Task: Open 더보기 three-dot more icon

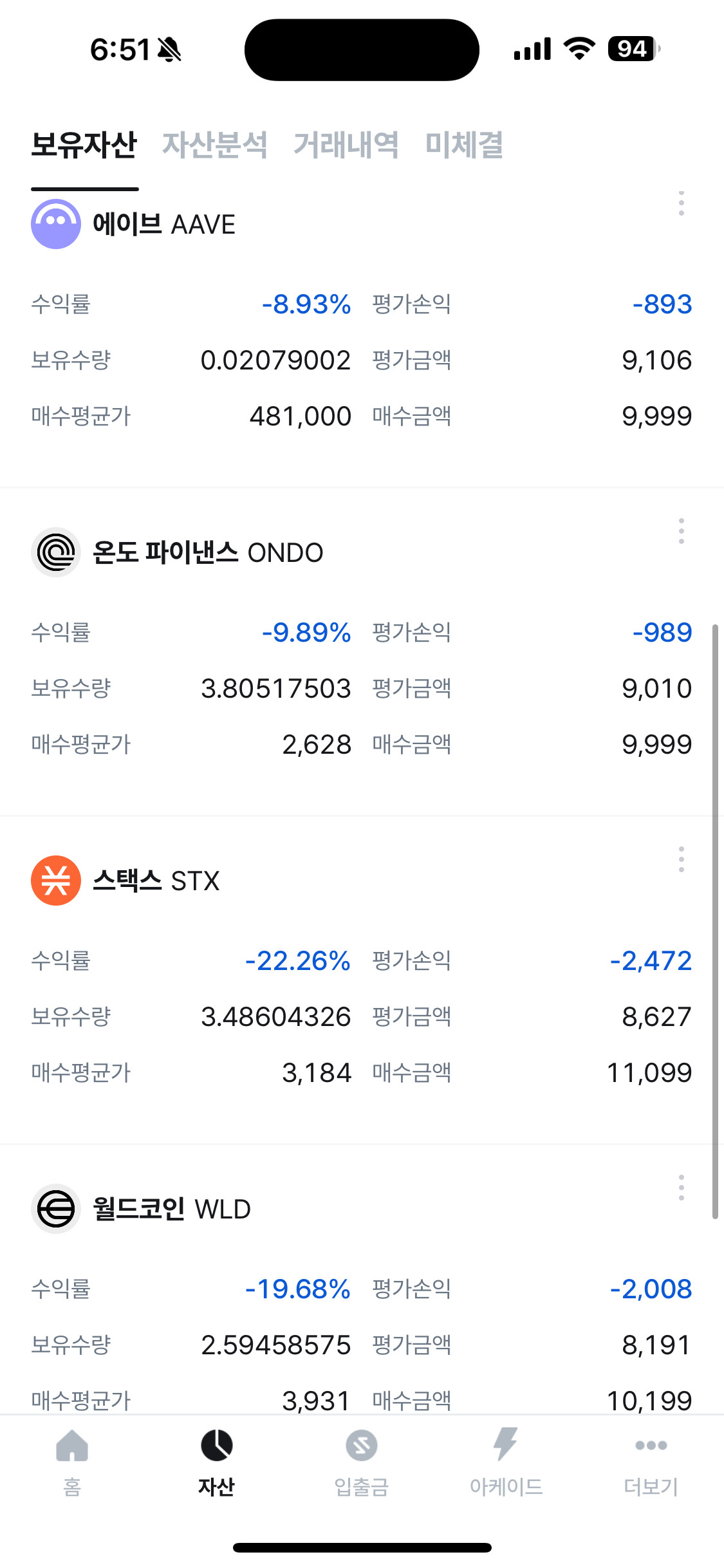Action: 651,1446
